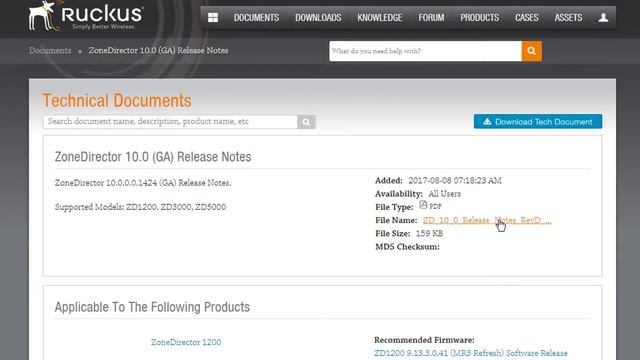640x360 pixels.
Task: Click the 'Supported Models: ZD1200, ZD3000, ZD5000' text
Action: tap(140, 207)
